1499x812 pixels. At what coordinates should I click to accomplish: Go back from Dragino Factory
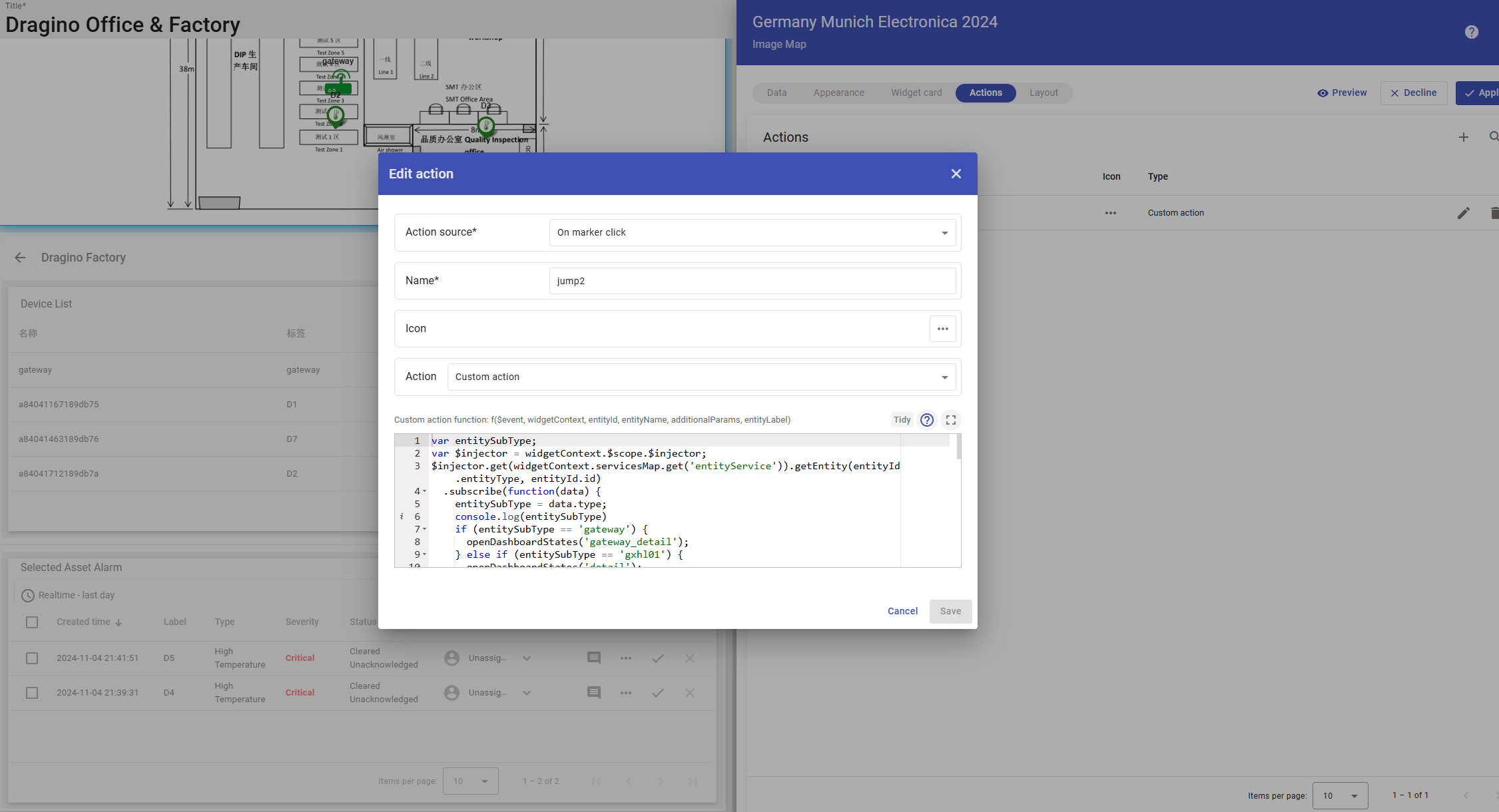coord(20,258)
